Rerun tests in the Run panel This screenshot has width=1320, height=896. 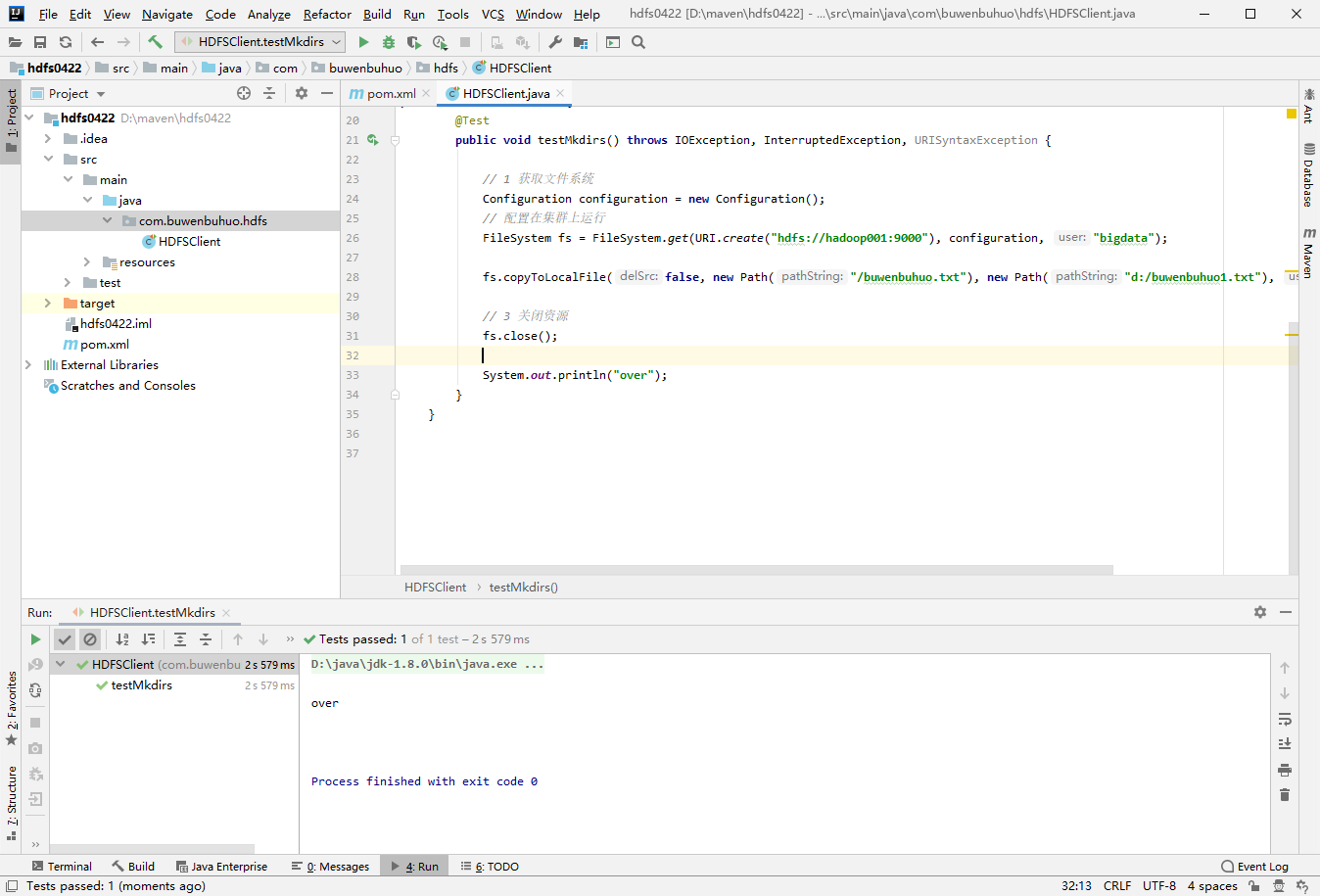(x=35, y=639)
